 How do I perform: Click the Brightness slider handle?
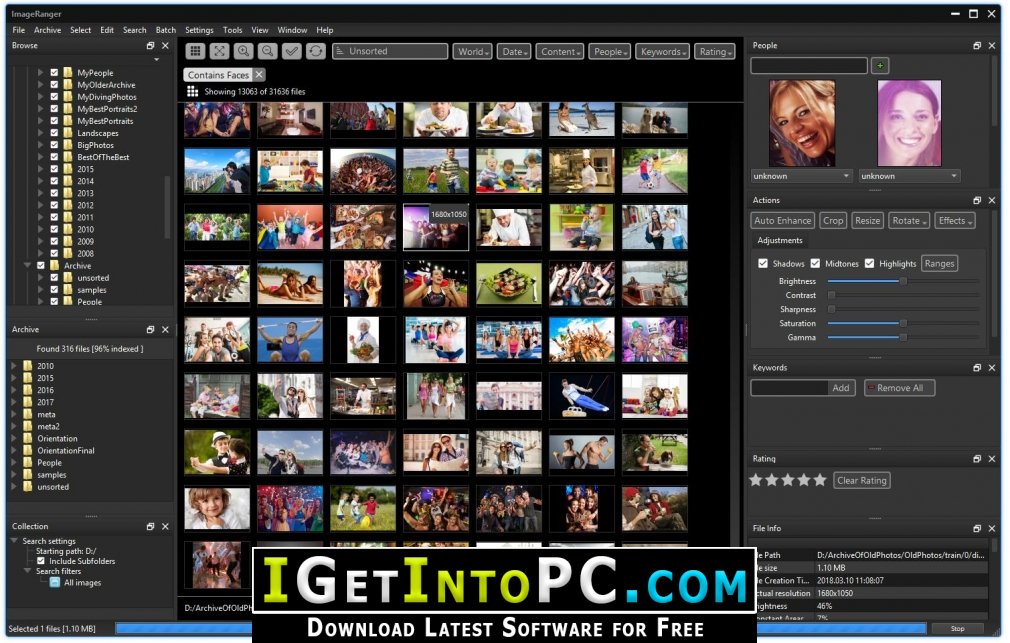click(x=903, y=281)
